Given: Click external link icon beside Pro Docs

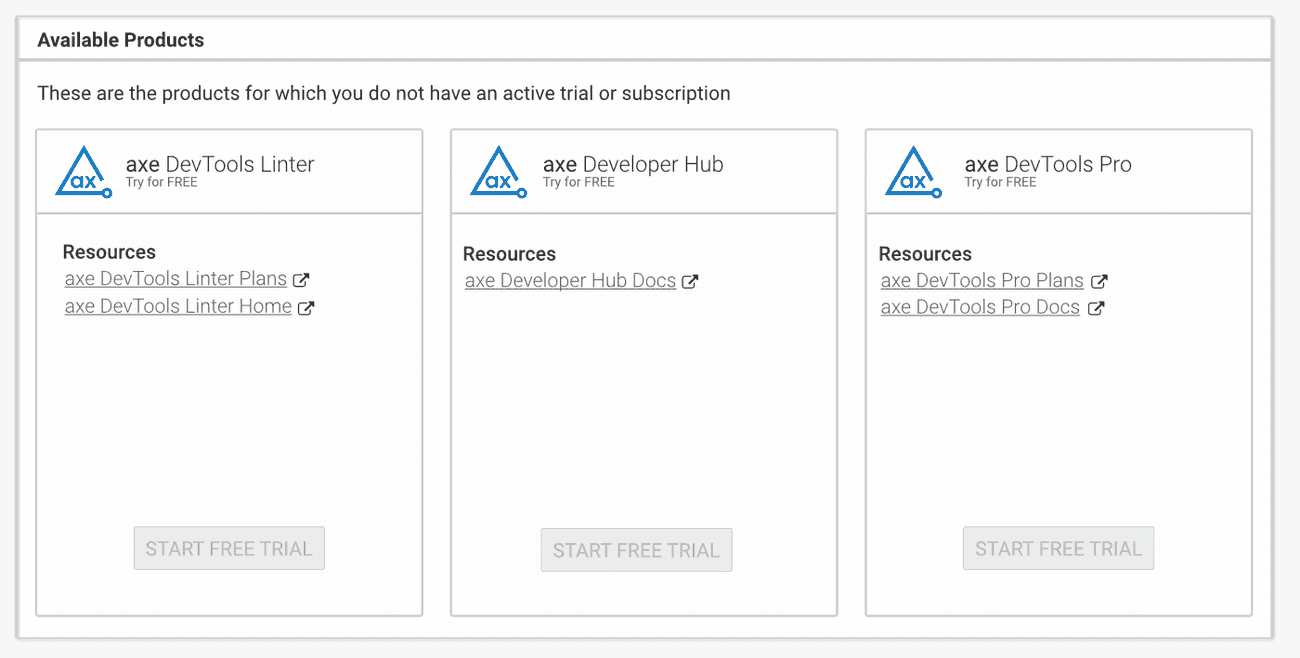Looking at the screenshot, I should [1097, 308].
